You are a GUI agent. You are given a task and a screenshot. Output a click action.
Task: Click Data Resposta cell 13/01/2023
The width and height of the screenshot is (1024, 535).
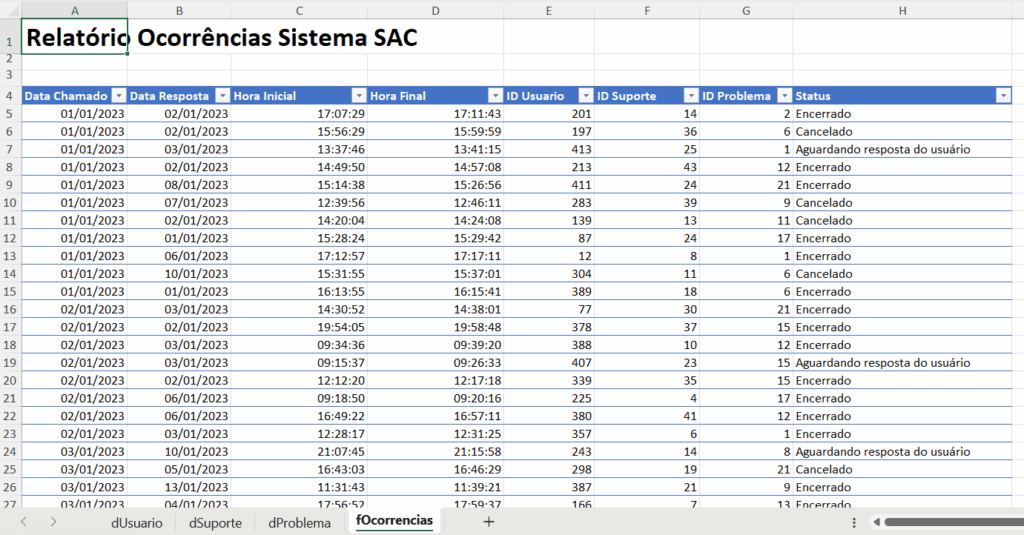point(196,487)
